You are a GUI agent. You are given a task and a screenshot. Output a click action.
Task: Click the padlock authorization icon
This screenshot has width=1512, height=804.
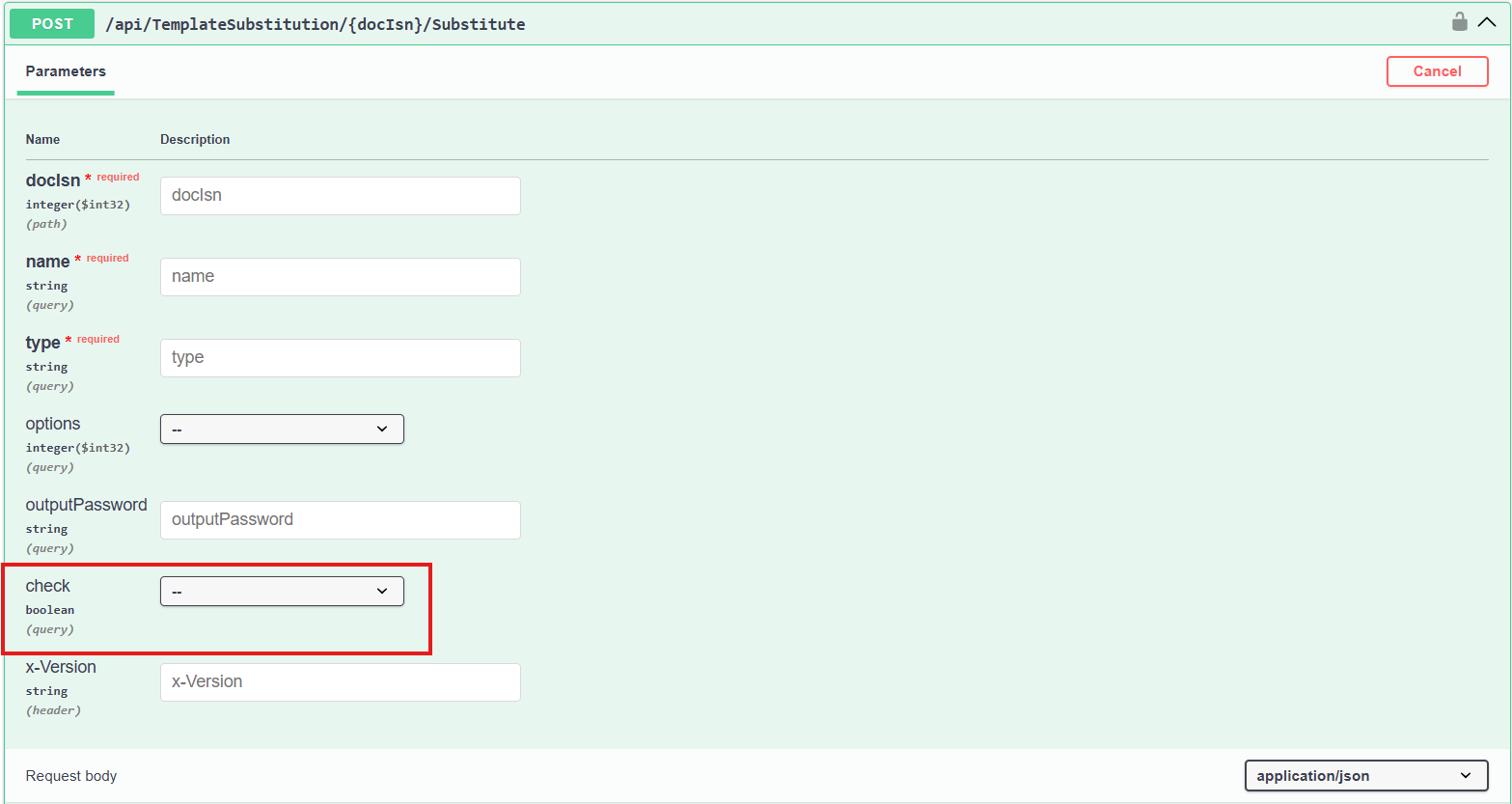(x=1459, y=21)
